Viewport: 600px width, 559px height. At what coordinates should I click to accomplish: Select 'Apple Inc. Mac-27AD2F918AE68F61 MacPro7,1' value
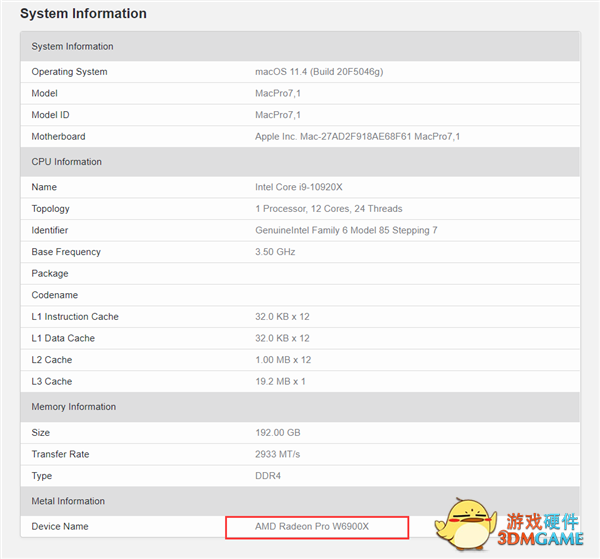tap(357, 136)
